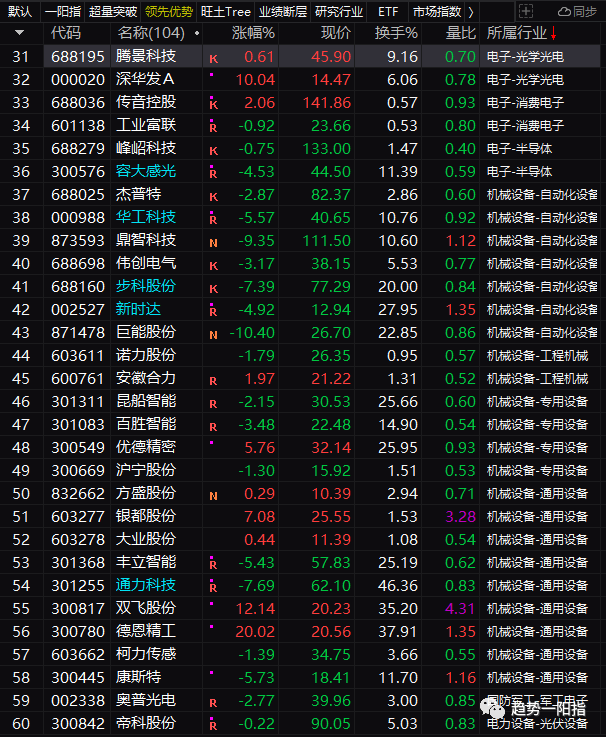Click the R marker for 奥普光电
This screenshot has height=737, width=606.
[x=213, y=703]
